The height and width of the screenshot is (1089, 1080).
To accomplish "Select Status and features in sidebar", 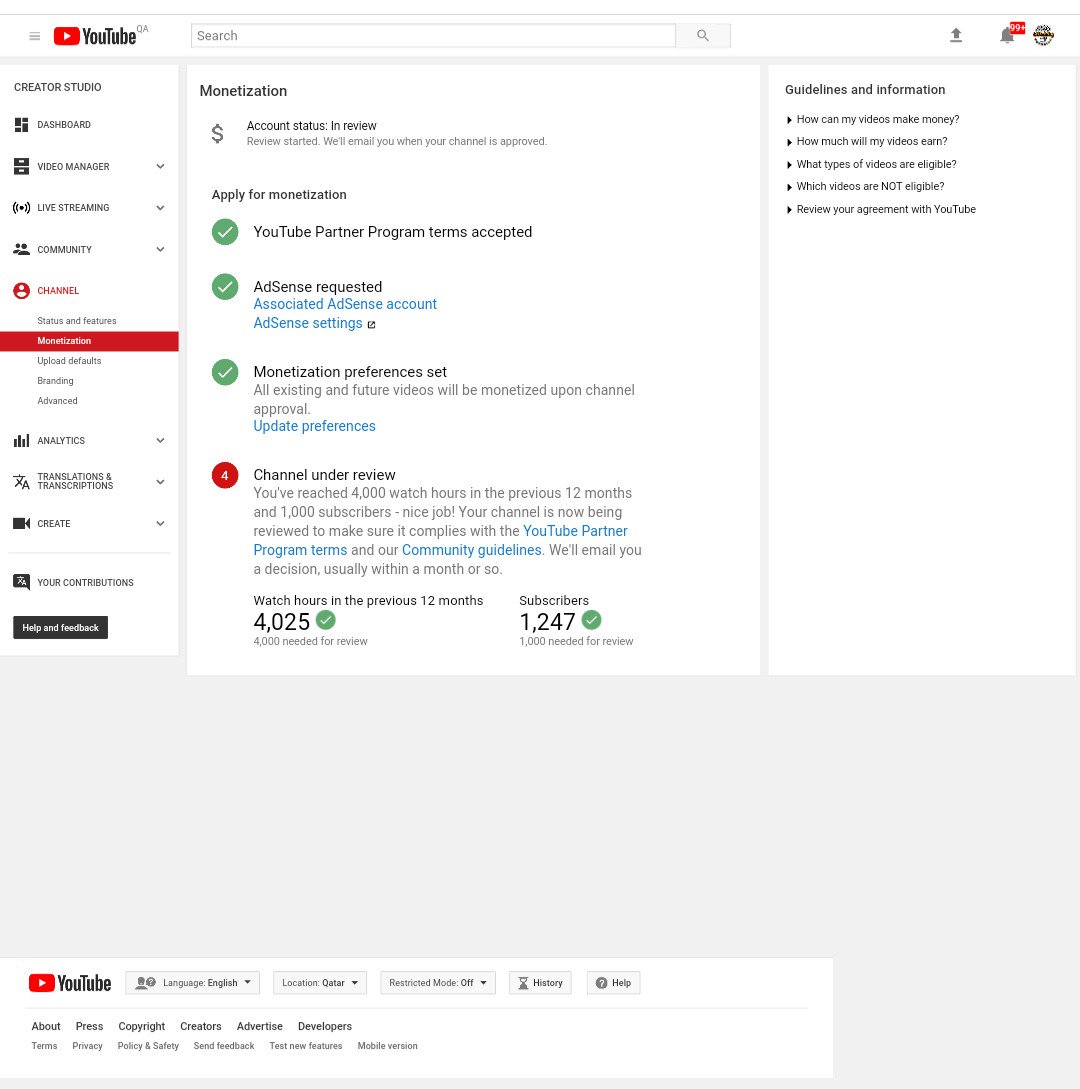I will (x=76, y=321).
